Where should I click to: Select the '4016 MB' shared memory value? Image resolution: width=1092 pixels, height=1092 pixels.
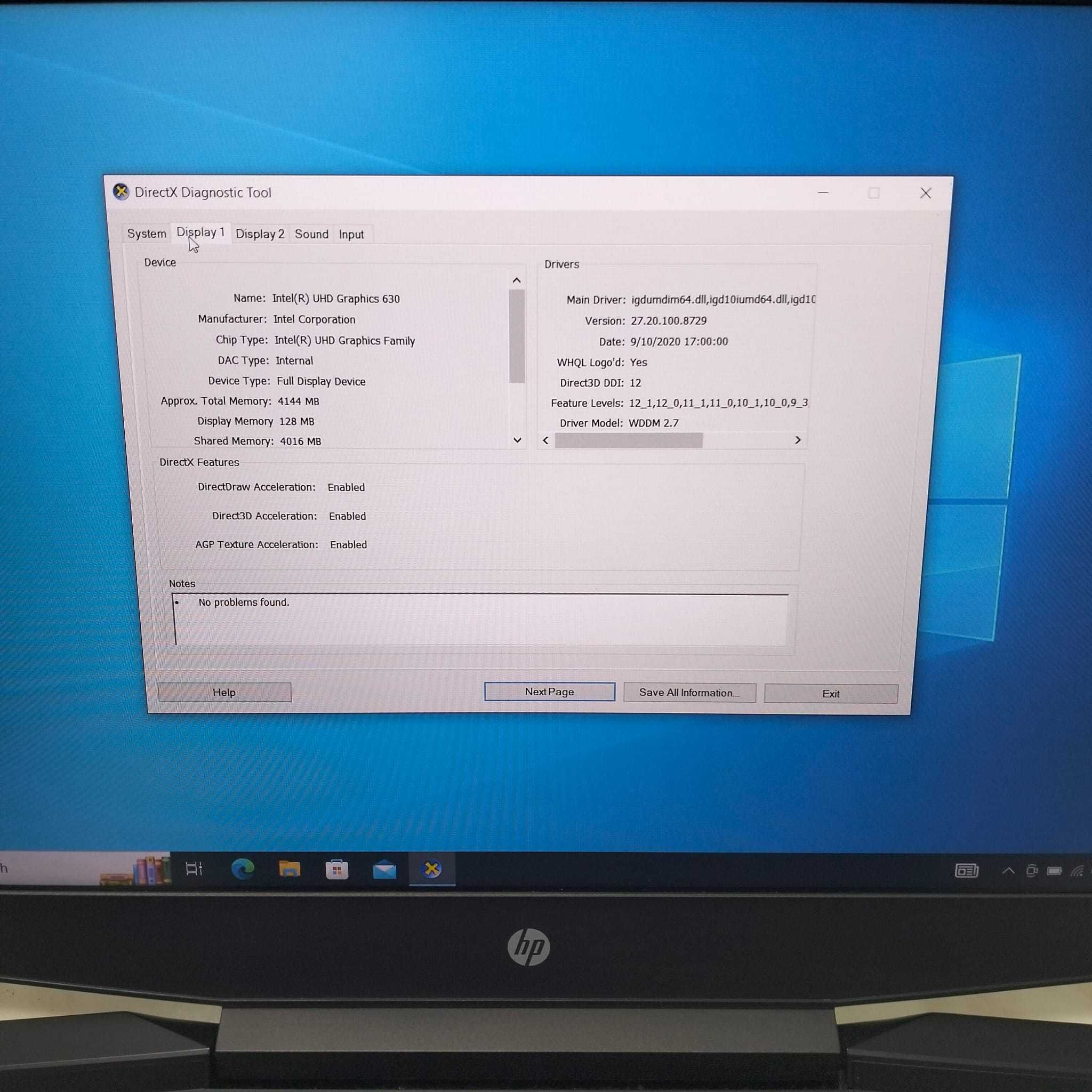pyautogui.click(x=300, y=441)
